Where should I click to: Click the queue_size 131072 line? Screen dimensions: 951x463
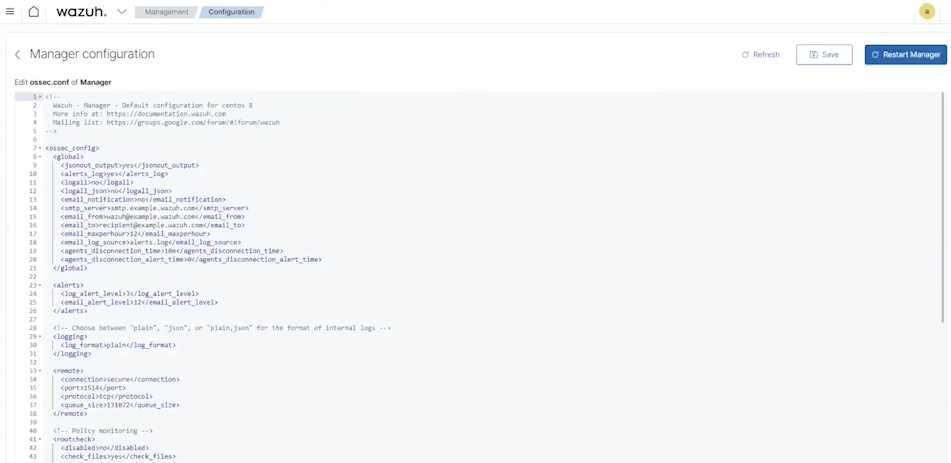(x=119, y=405)
